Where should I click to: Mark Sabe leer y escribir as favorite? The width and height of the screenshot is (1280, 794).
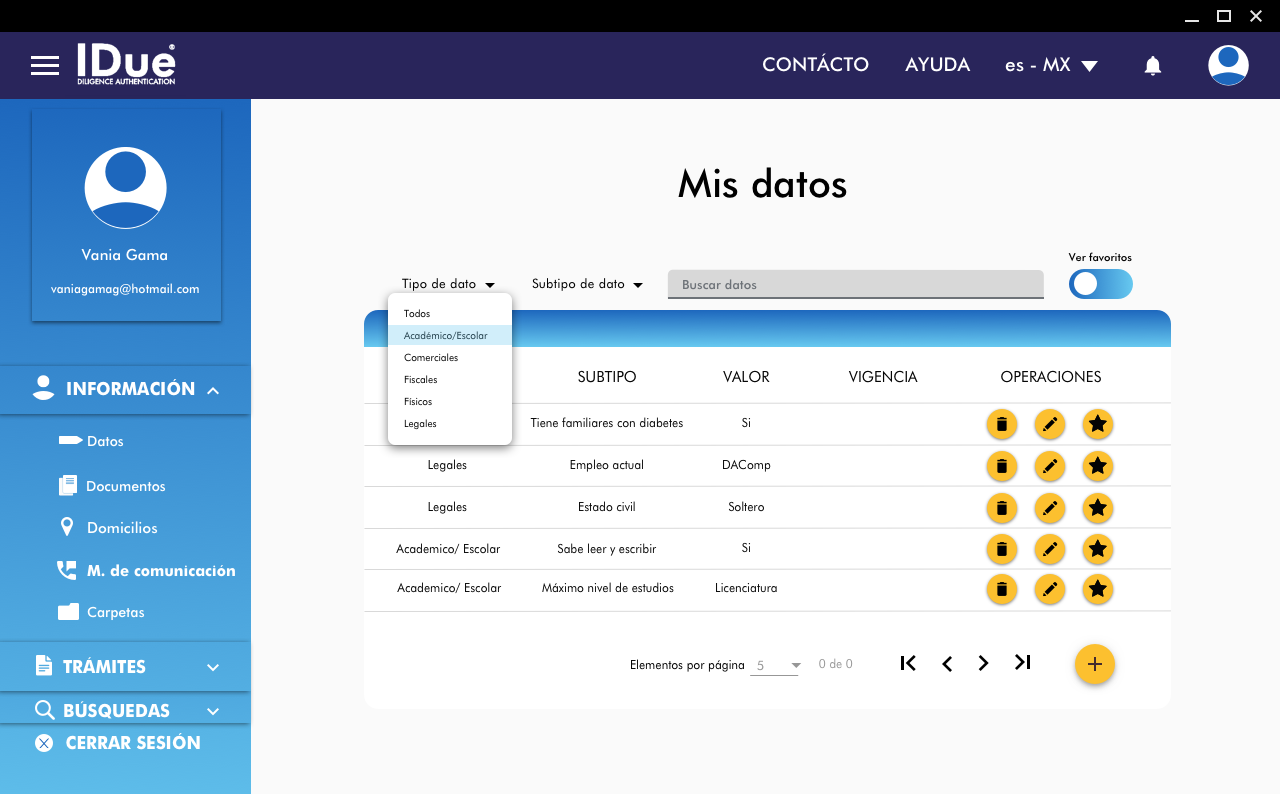(x=1097, y=549)
